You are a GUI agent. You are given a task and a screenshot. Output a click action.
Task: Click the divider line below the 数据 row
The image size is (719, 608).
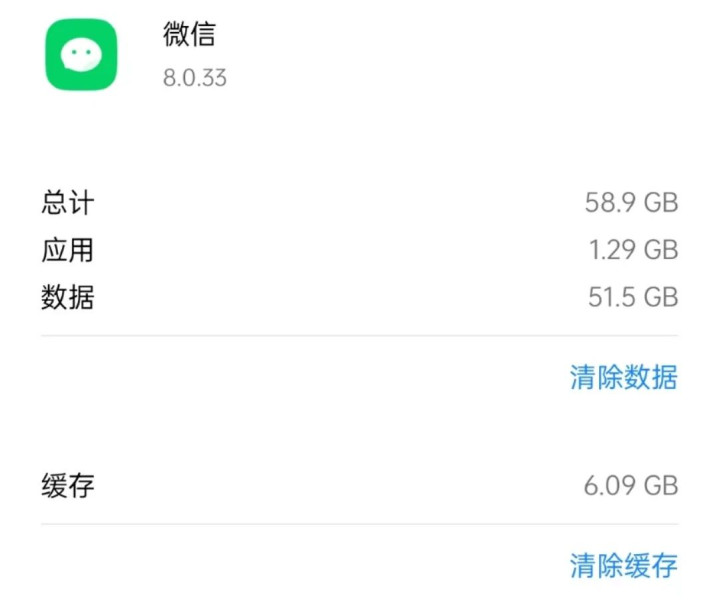pyautogui.click(x=360, y=336)
